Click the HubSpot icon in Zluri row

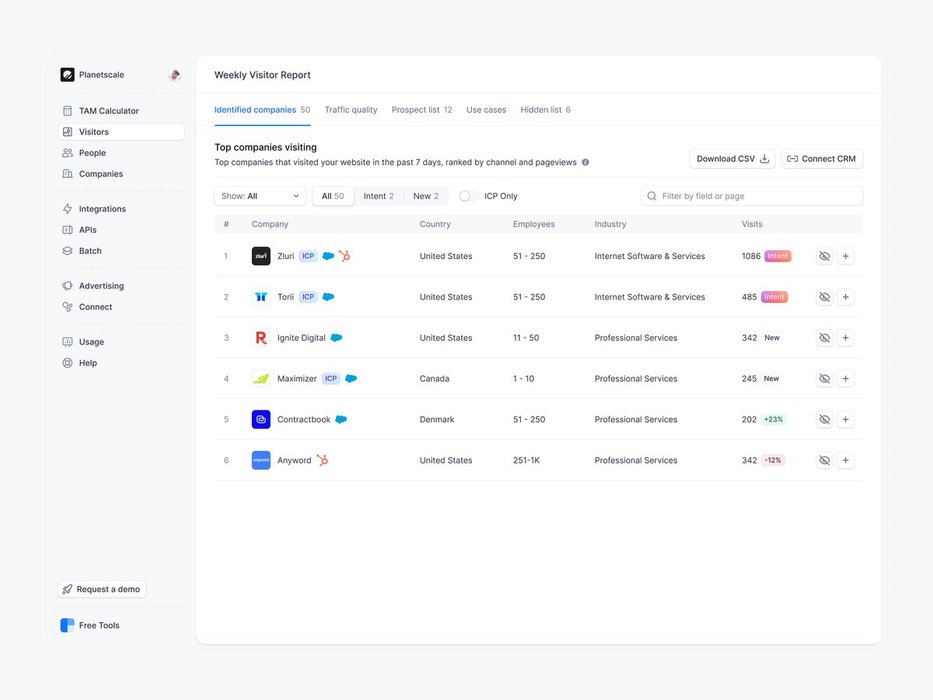click(x=344, y=256)
